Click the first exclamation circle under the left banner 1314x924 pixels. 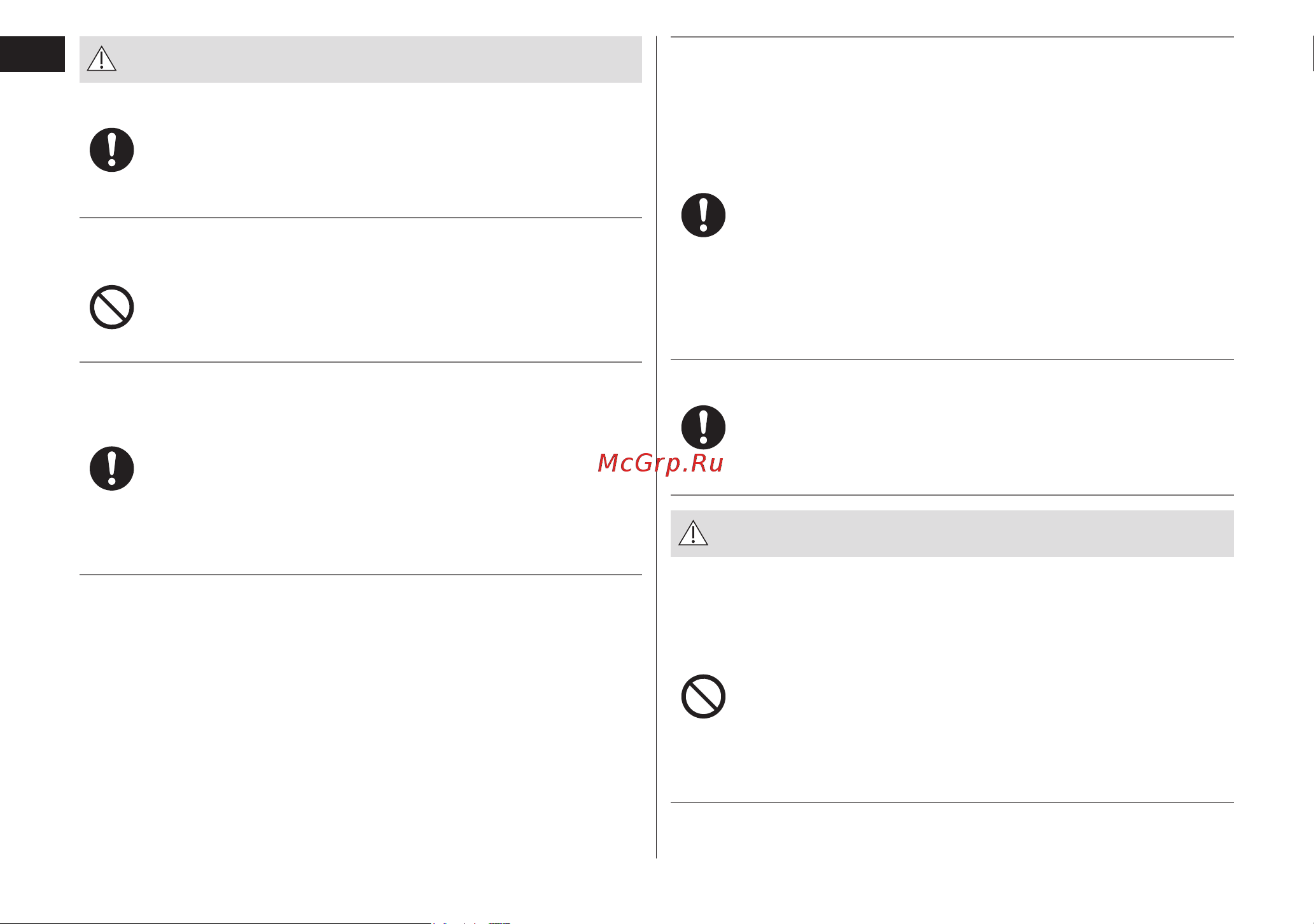pos(112,150)
